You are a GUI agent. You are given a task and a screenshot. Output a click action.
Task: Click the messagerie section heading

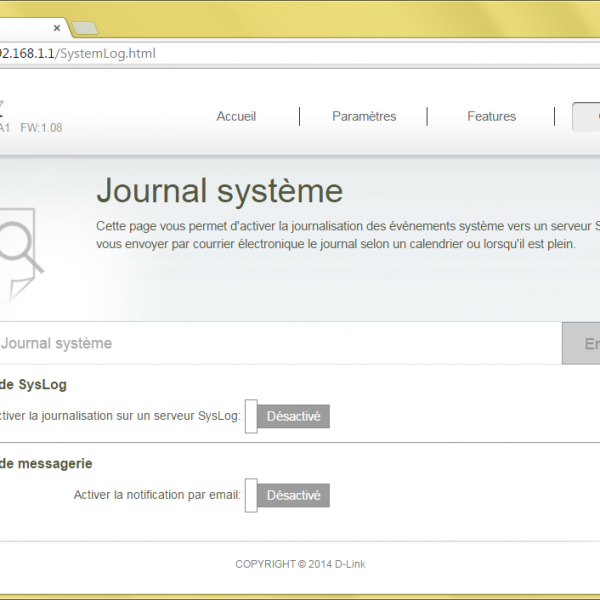[x=47, y=463]
